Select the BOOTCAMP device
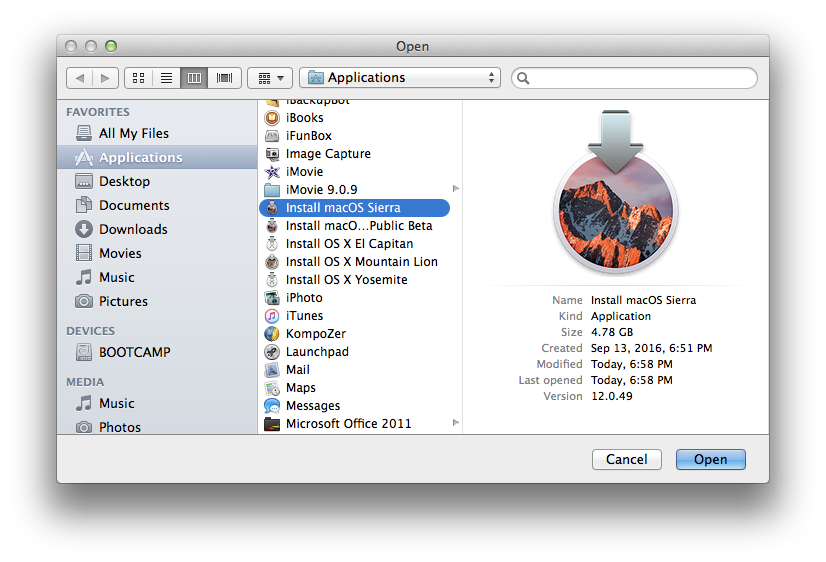The image size is (826, 562). 157,352
